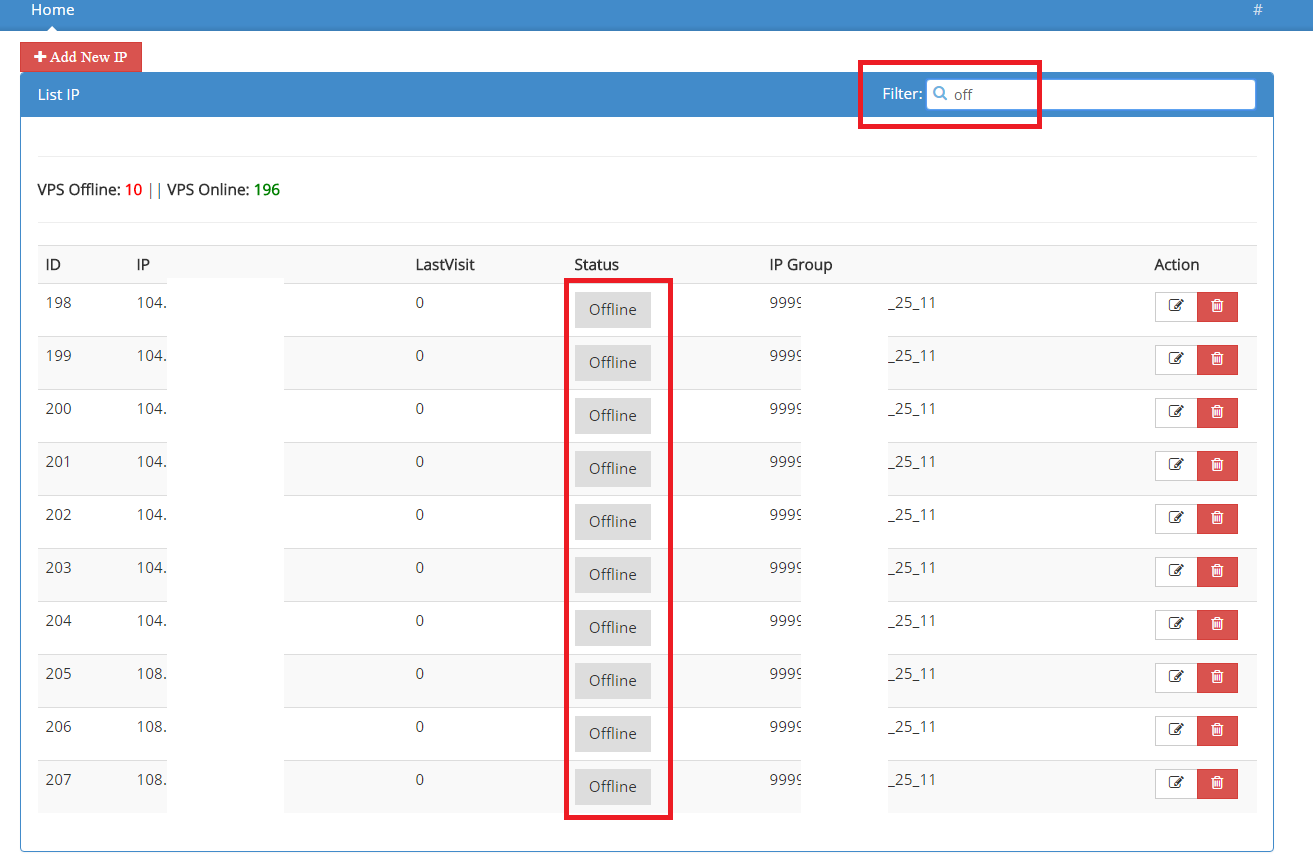
Task: Click the IP address starting 104. in row 200
Action: pyautogui.click(x=152, y=408)
